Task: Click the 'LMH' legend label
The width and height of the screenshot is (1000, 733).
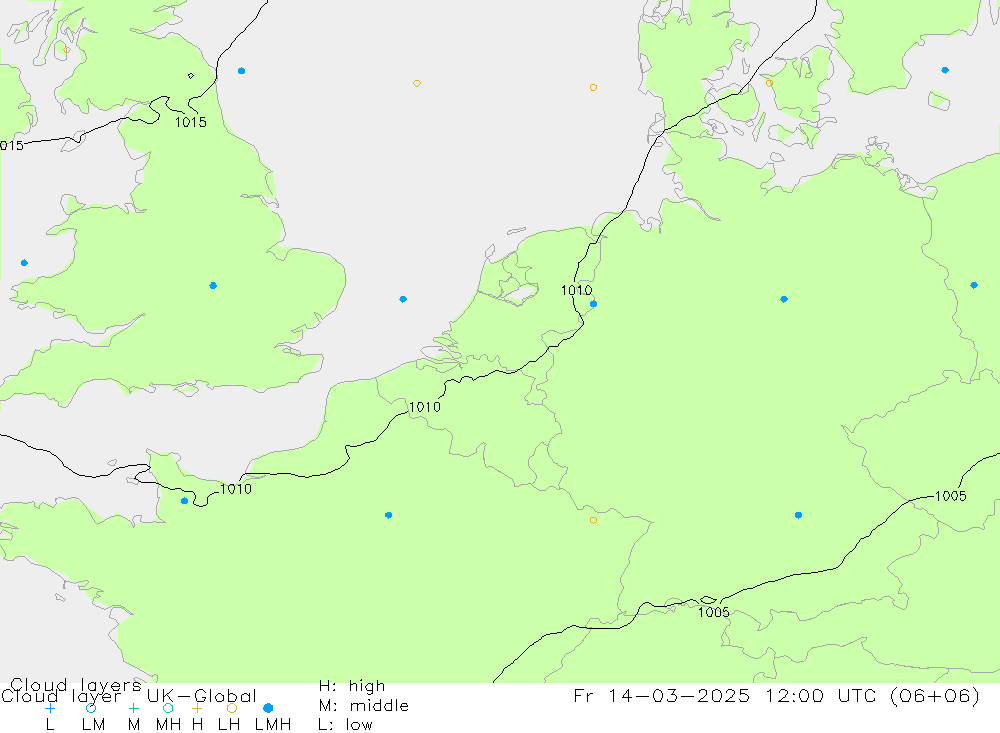Action: click(273, 725)
